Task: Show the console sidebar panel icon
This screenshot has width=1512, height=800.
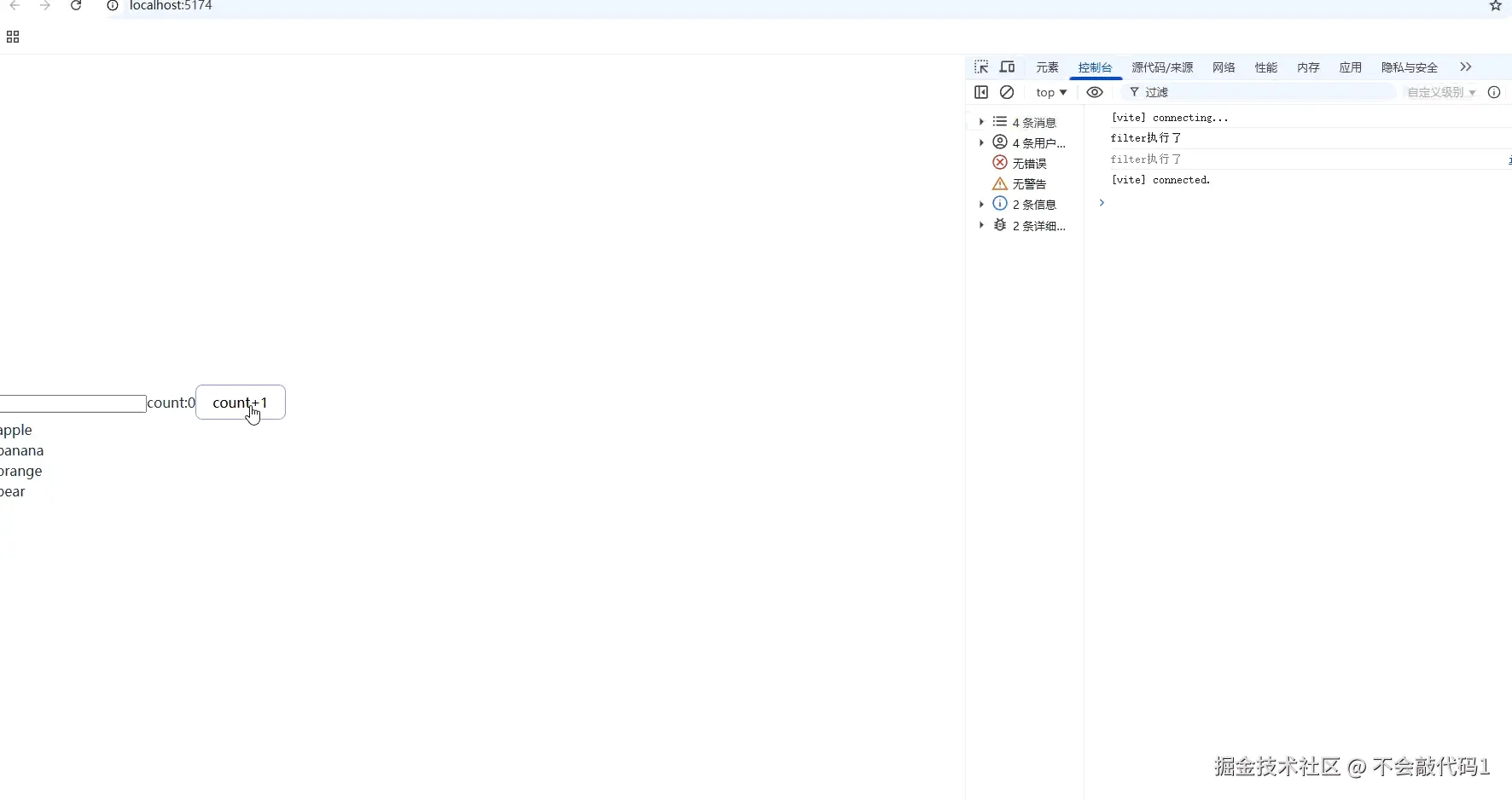Action: [981, 92]
